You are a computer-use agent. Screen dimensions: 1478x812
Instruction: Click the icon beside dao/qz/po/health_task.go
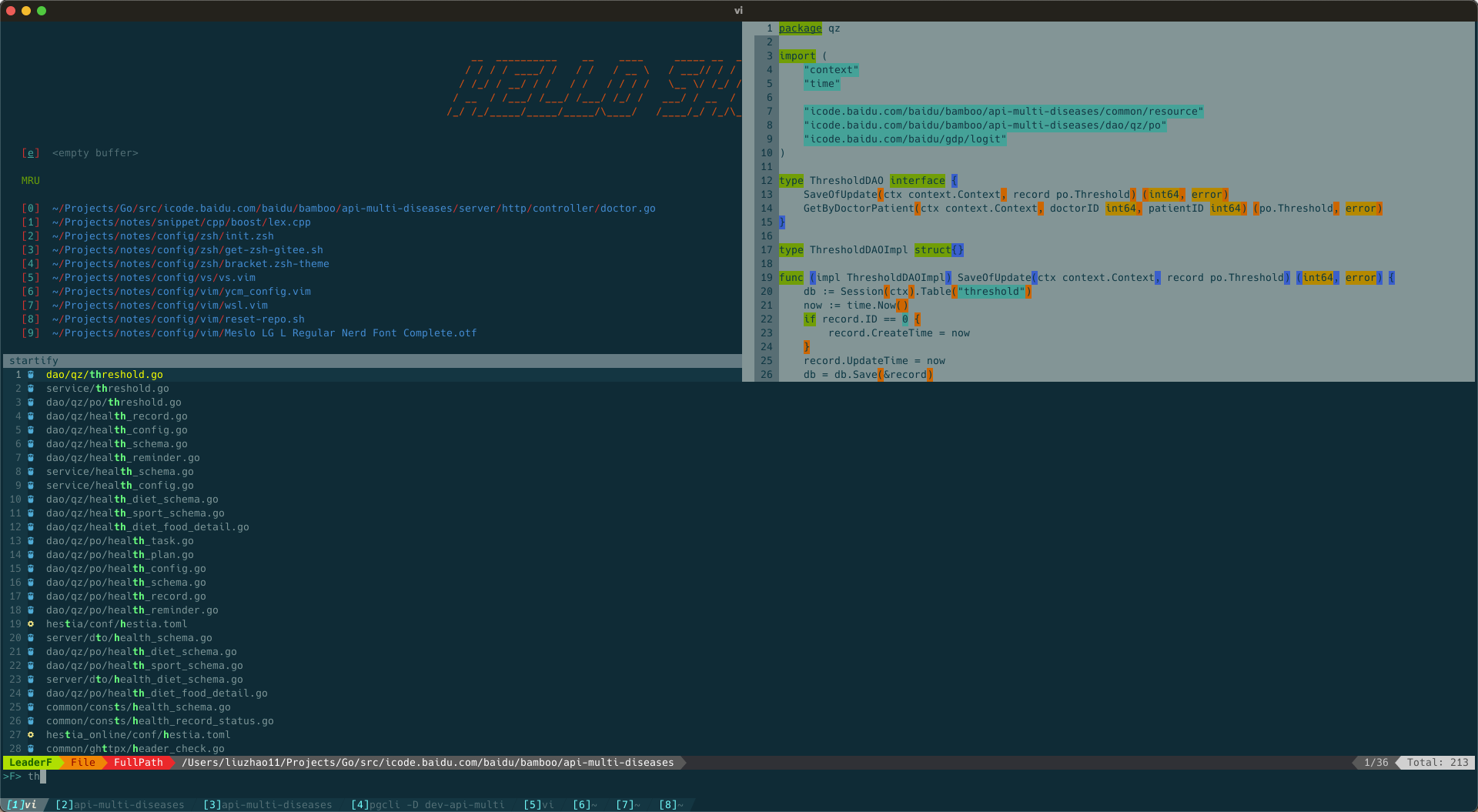31,541
